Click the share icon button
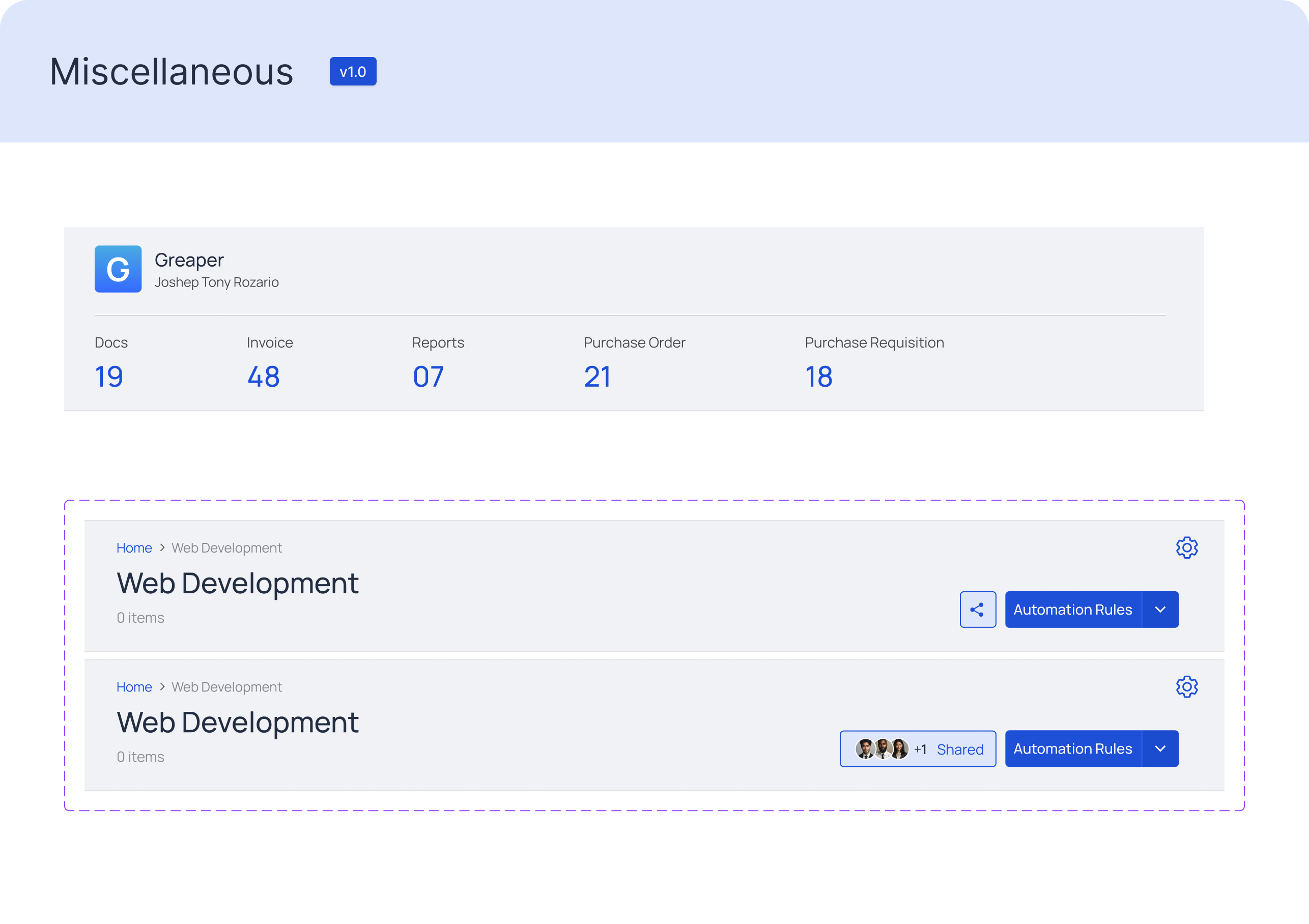The height and width of the screenshot is (924, 1309). coord(978,610)
